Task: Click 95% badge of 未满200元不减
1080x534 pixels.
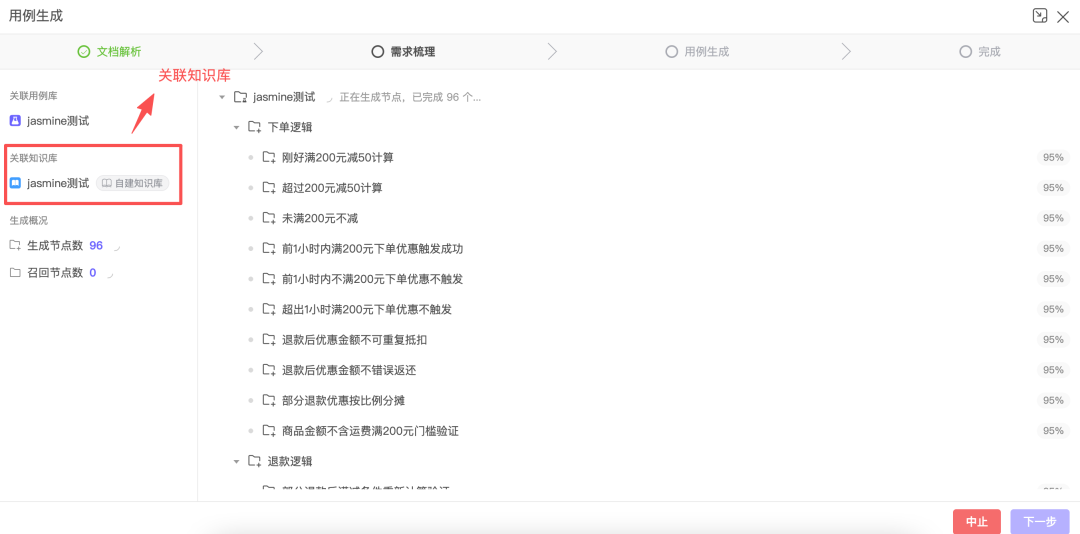Action: [x=1054, y=218]
